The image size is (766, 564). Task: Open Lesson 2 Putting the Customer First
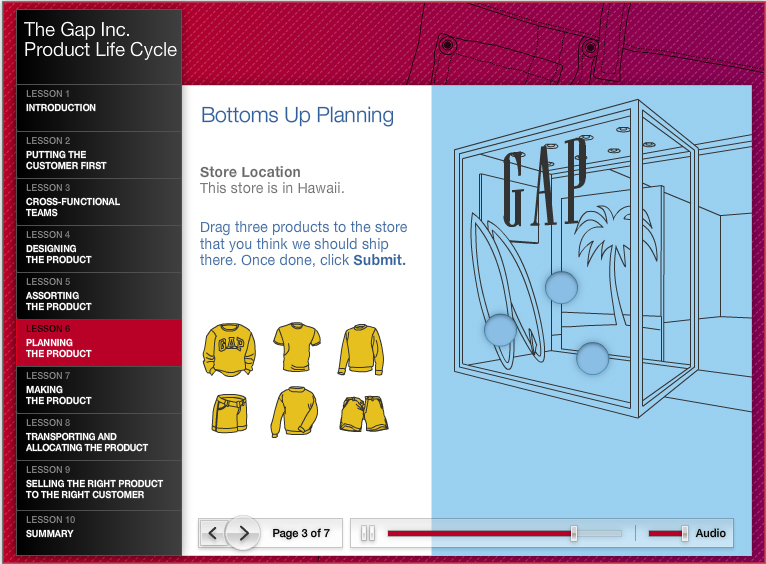click(x=99, y=155)
